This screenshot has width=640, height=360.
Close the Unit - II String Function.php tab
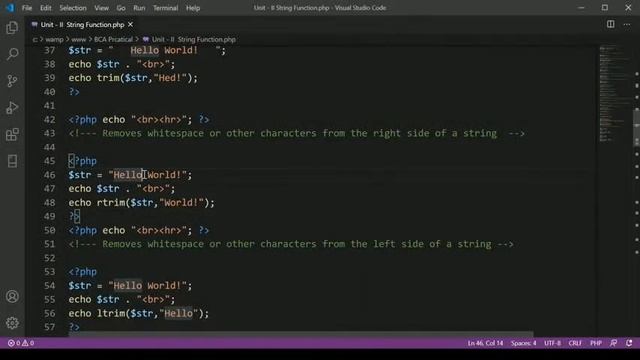click(130, 24)
